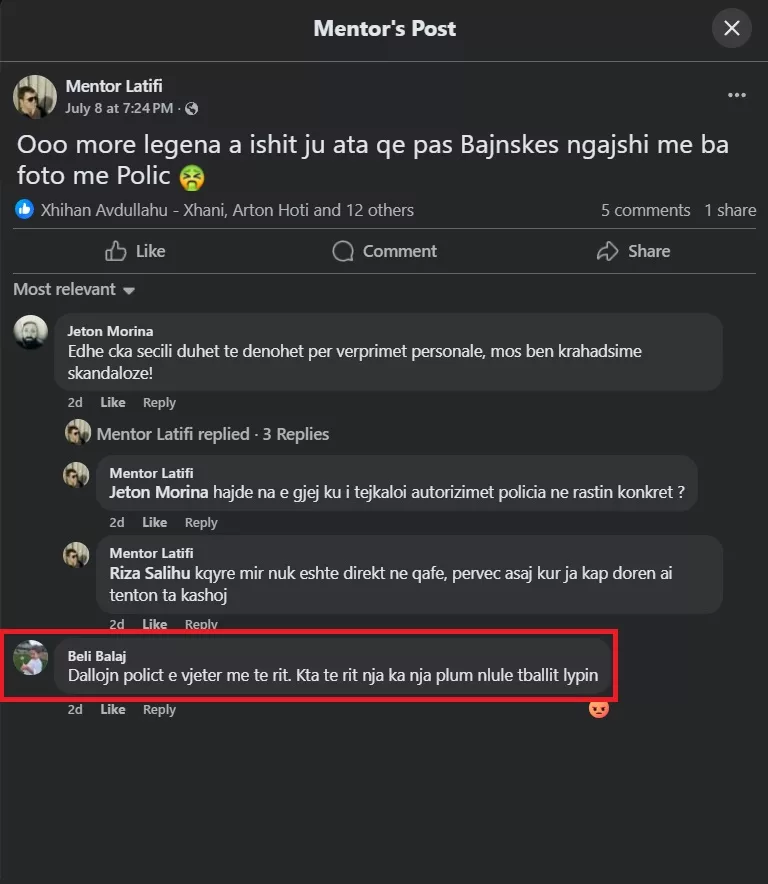Screen dimensions: 768x884
Task: Toggle Like on Mentor's reply to Riza
Action: pos(154,623)
